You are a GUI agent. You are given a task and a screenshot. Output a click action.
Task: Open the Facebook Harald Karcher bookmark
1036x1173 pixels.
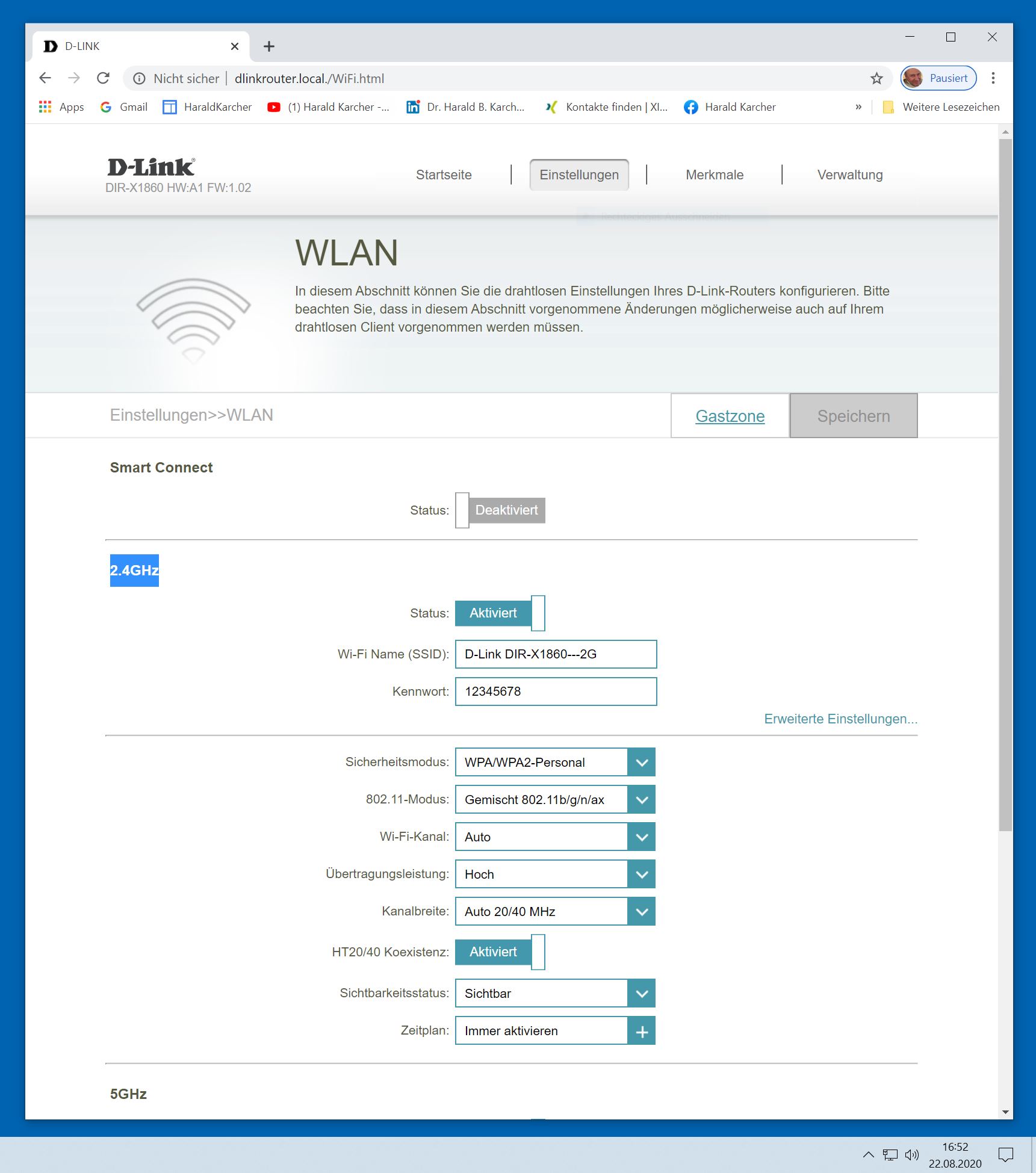[730, 107]
